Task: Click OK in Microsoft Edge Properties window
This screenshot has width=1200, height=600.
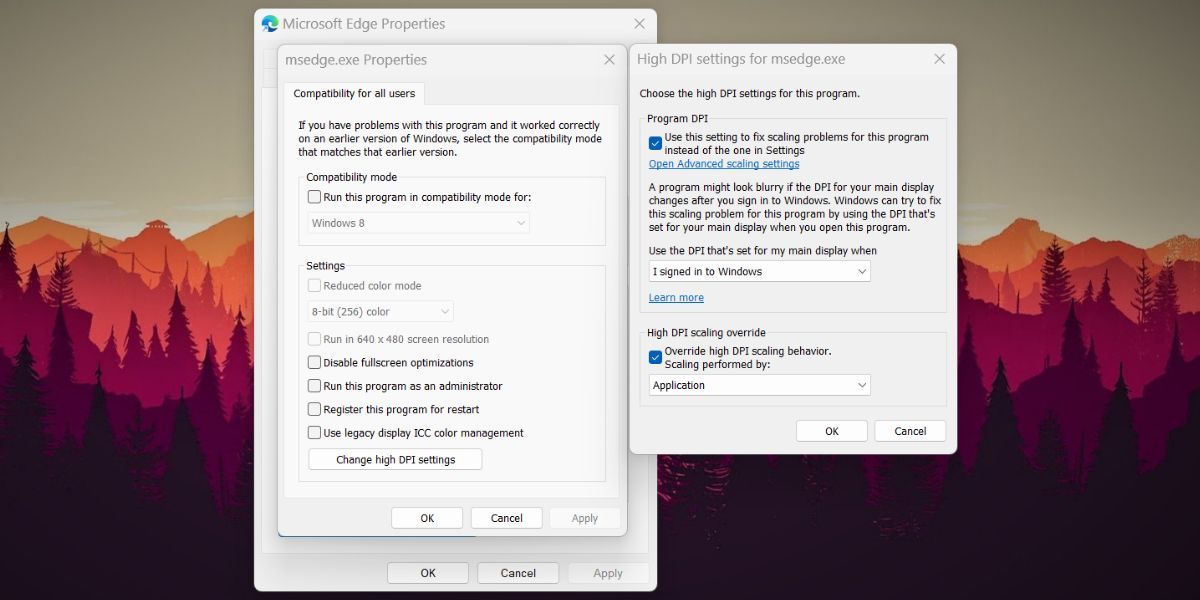Action: [x=428, y=573]
